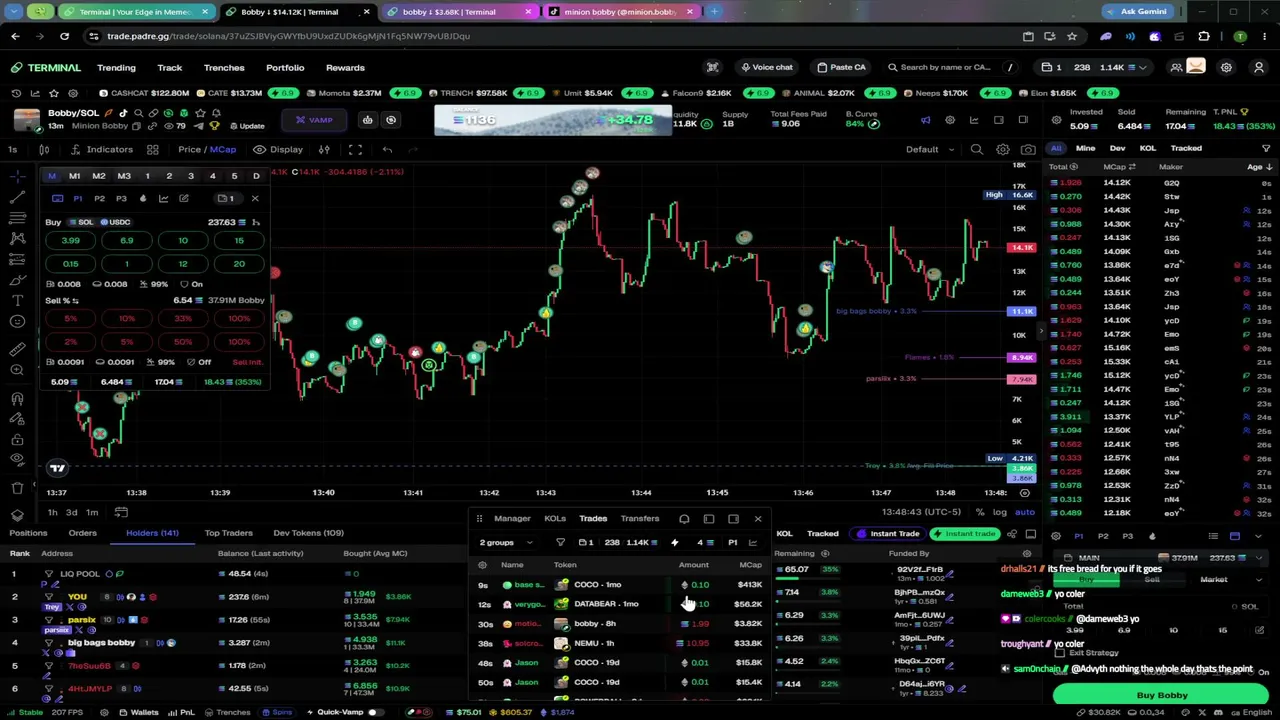This screenshot has height=720, width=1280.
Task: Select the crosshair cursor tool
Action: (17, 176)
